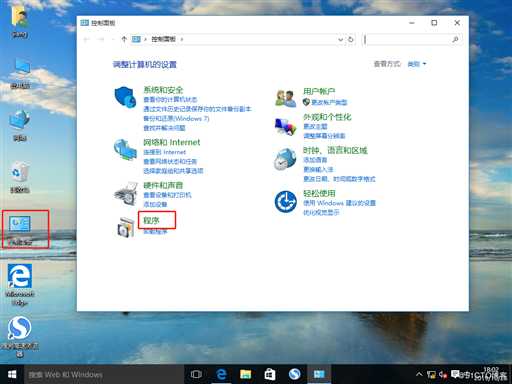Open Task View on the taskbar

point(196,374)
